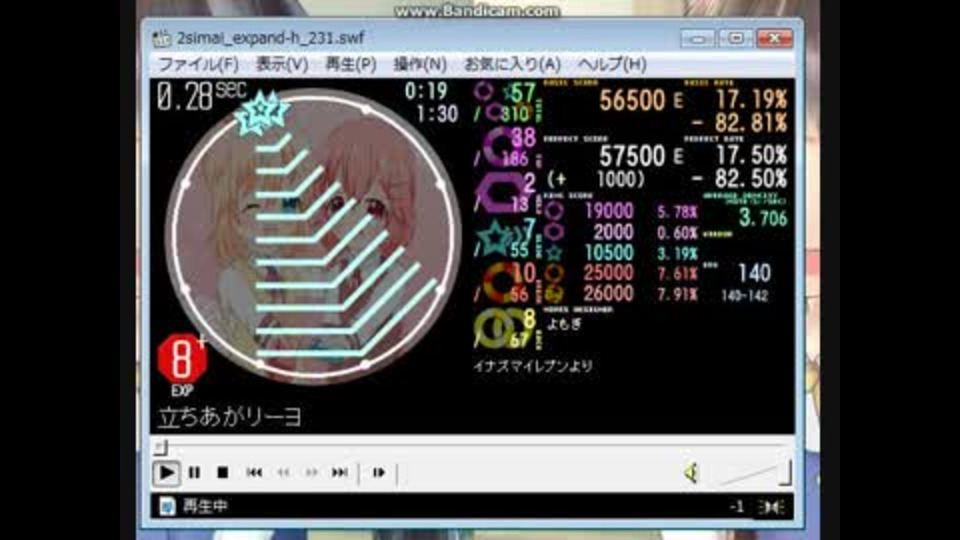Image resolution: width=960 pixels, height=540 pixels.
Task: Click the elapsed time 0:19
Action: click(426, 92)
